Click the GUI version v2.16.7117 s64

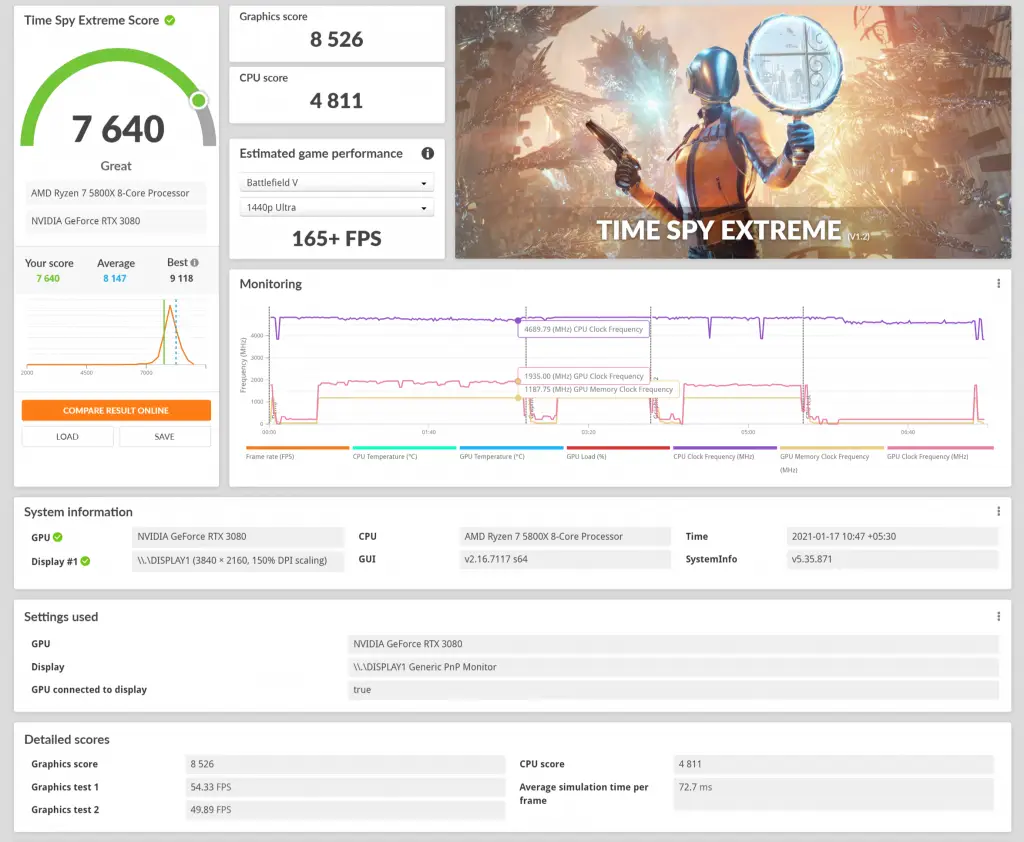pos(565,559)
